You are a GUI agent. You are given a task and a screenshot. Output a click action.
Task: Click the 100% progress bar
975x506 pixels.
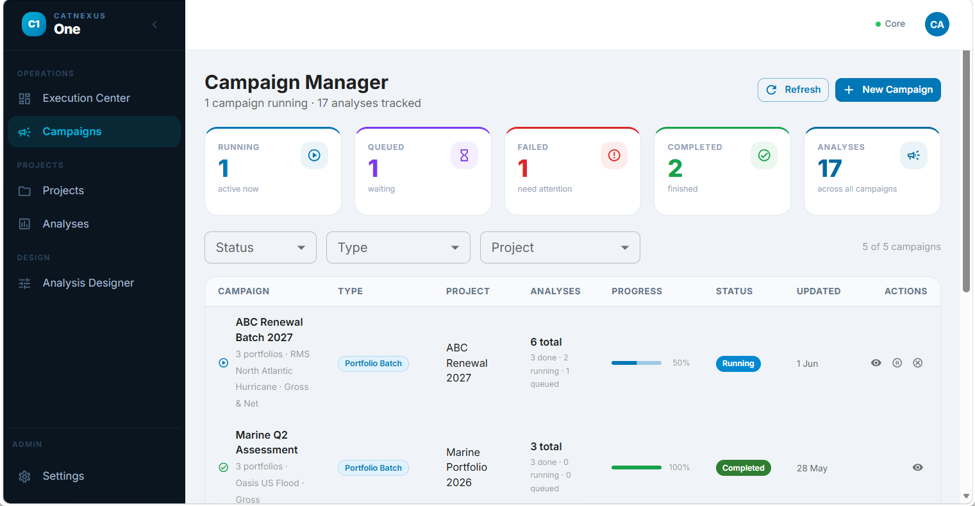click(636, 467)
